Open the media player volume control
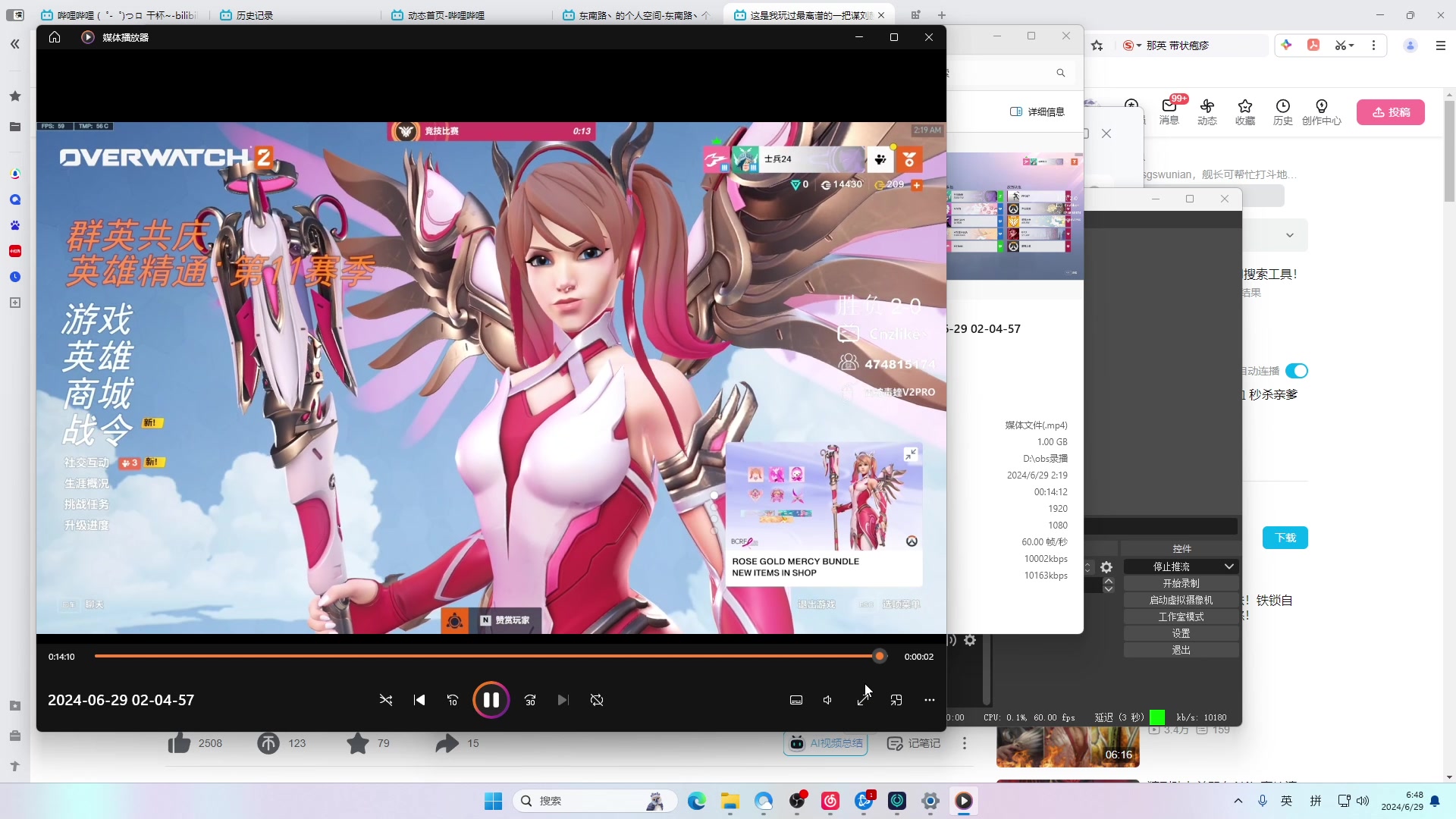The width and height of the screenshot is (1456, 819). coord(828,700)
